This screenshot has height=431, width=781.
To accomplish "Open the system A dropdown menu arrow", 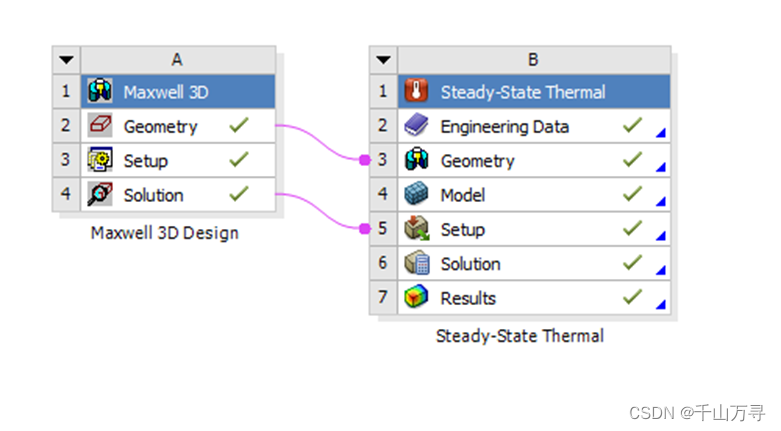I will pyautogui.click(x=66, y=60).
